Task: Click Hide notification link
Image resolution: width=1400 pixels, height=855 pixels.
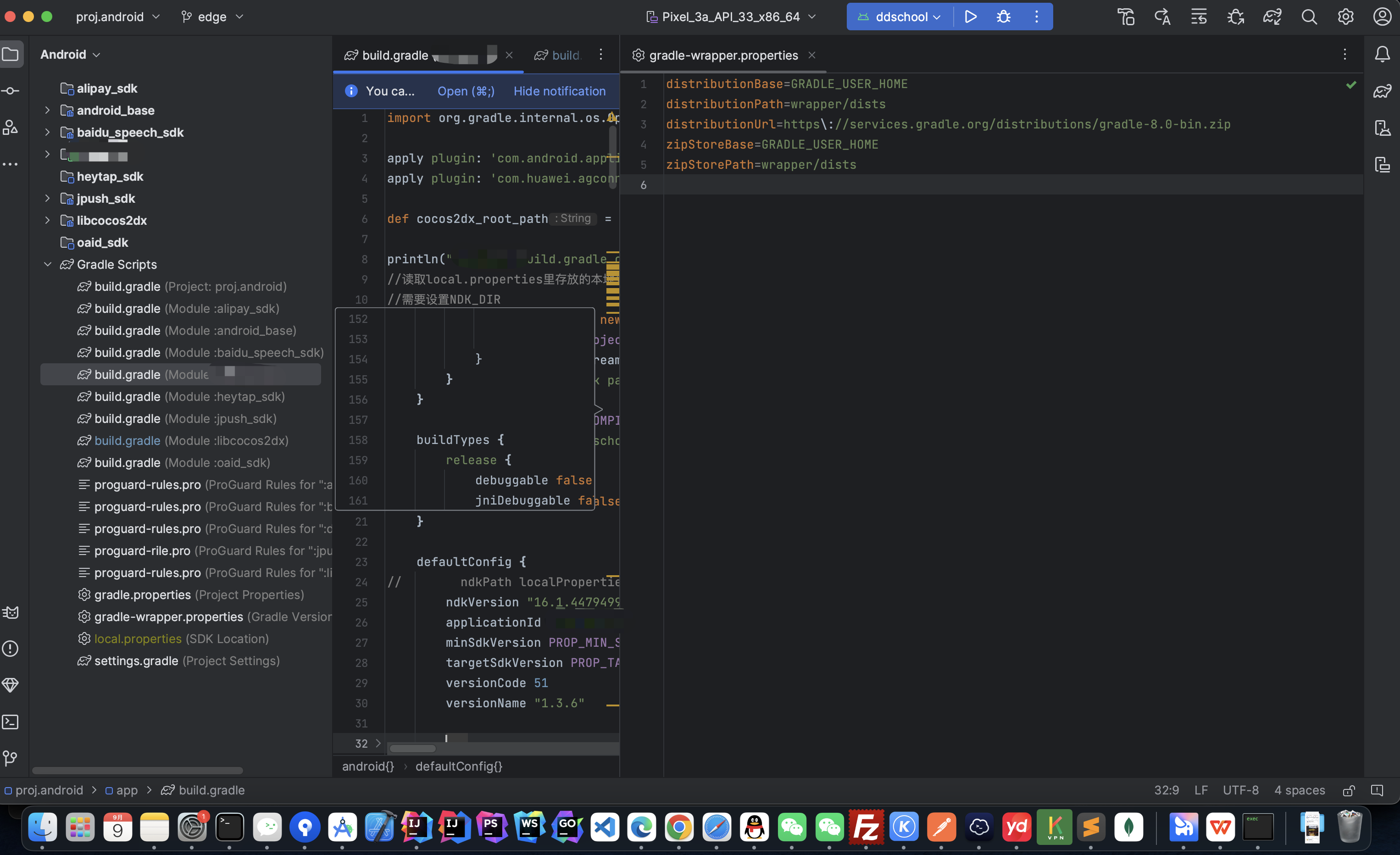Action: [x=559, y=91]
